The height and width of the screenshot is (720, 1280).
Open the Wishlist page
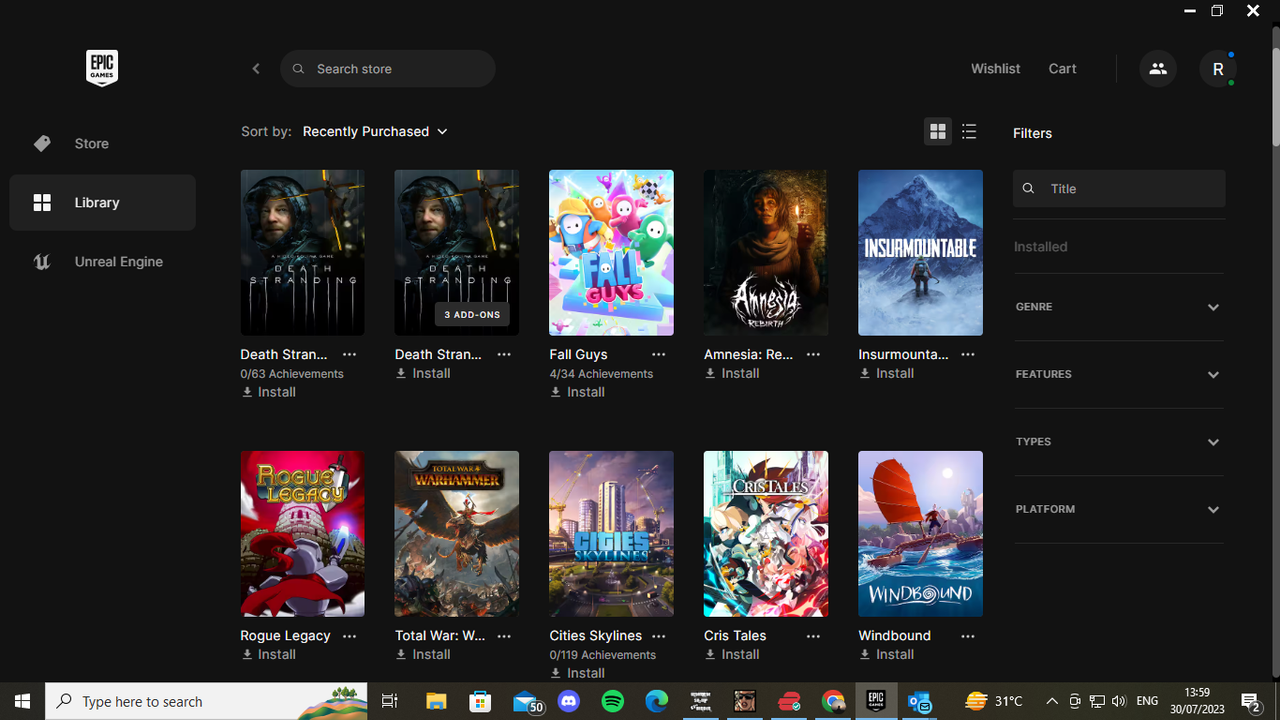click(x=995, y=69)
